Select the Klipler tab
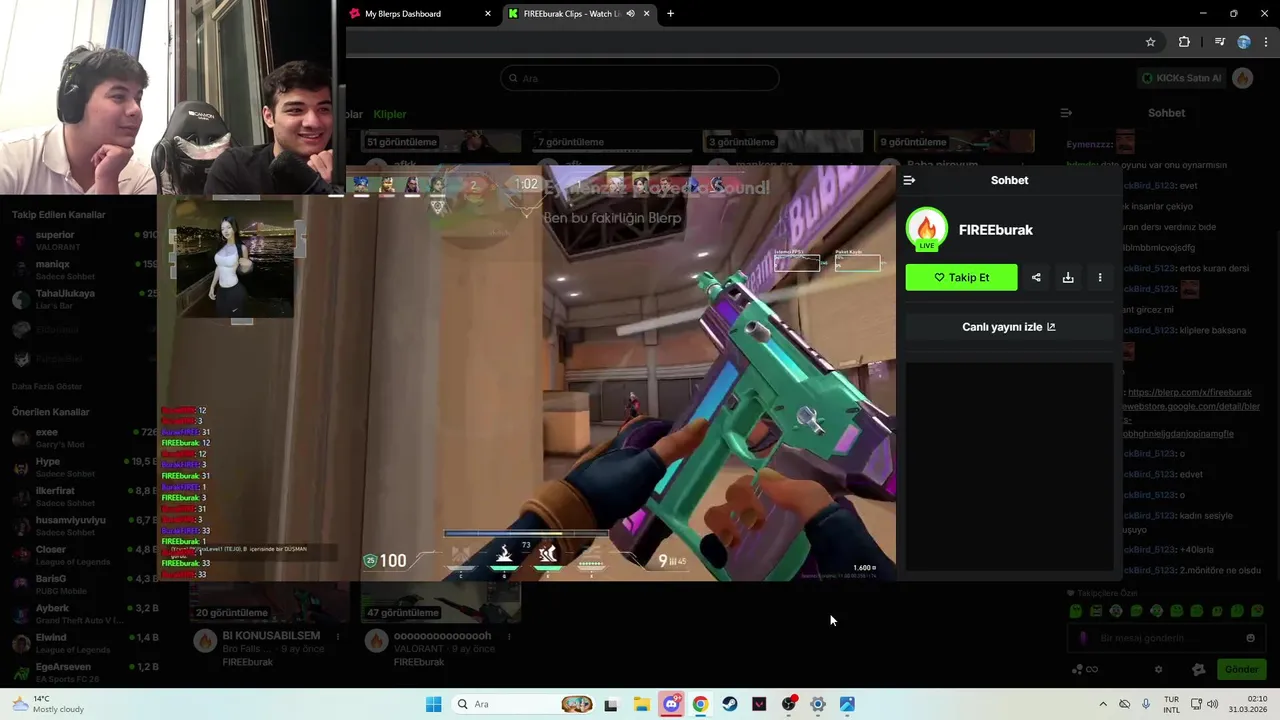Screen dimensions: 1280x720 390,114
